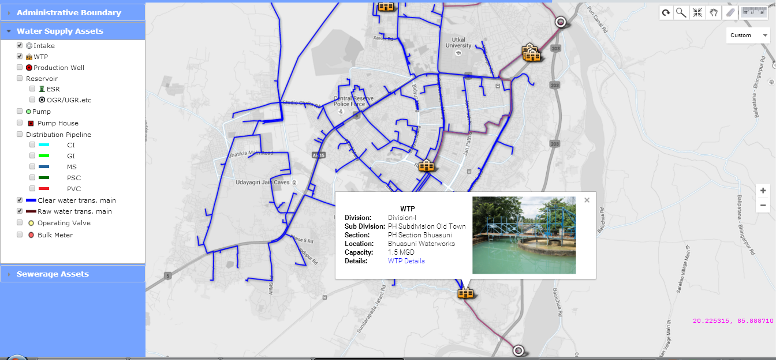Open the WTP Details link

[x=406, y=261]
